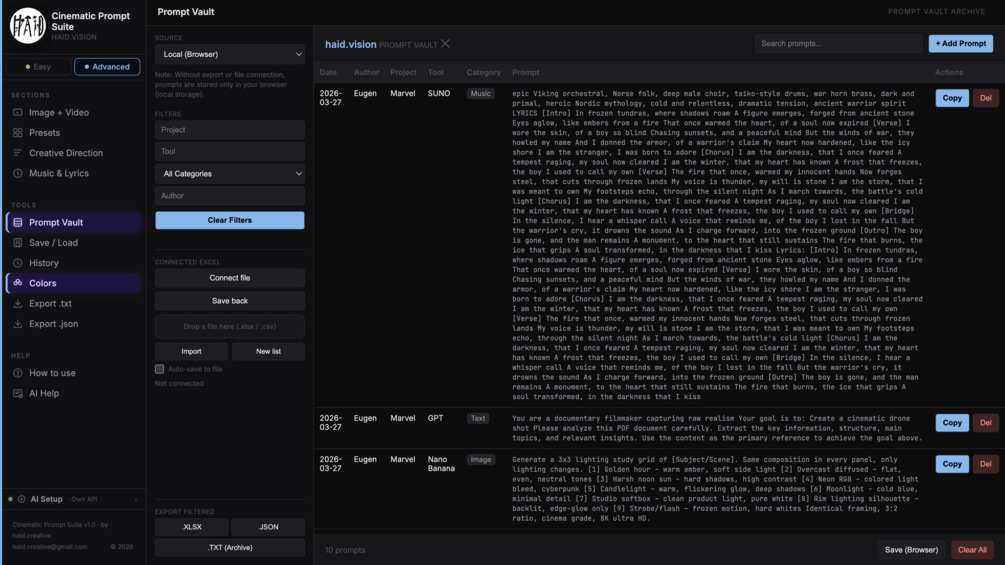Click the Image + Video section icon
The width and height of the screenshot is (1005, 565).
coord(18,112)
